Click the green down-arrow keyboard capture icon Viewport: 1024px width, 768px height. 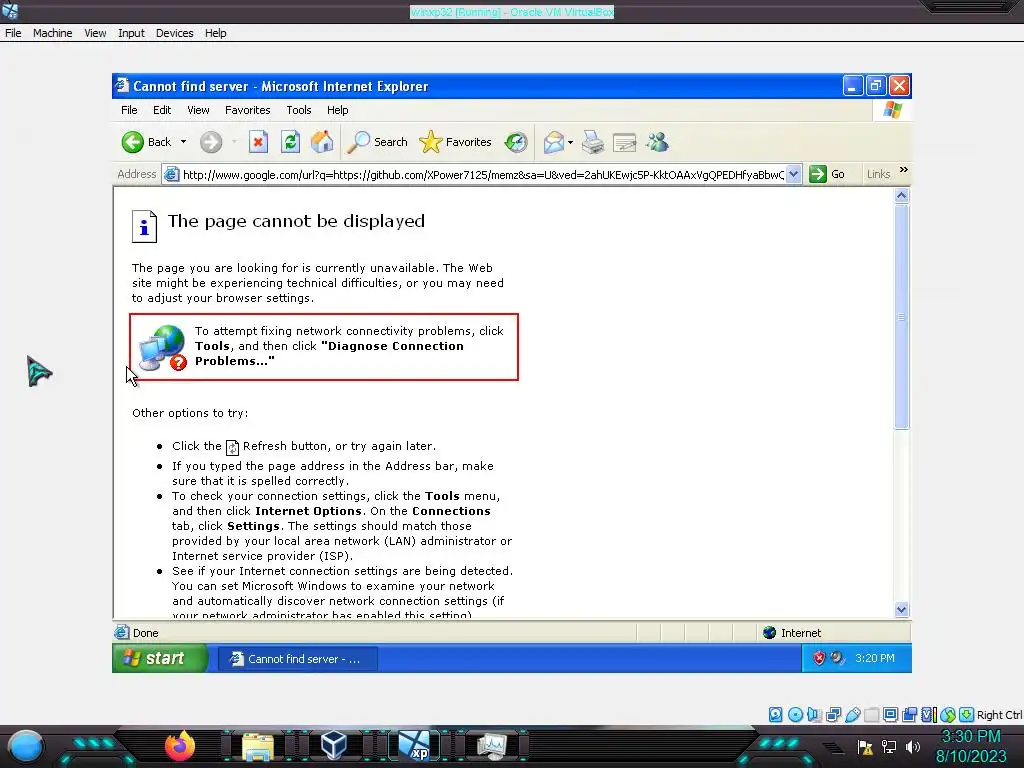tap(967, 714)
